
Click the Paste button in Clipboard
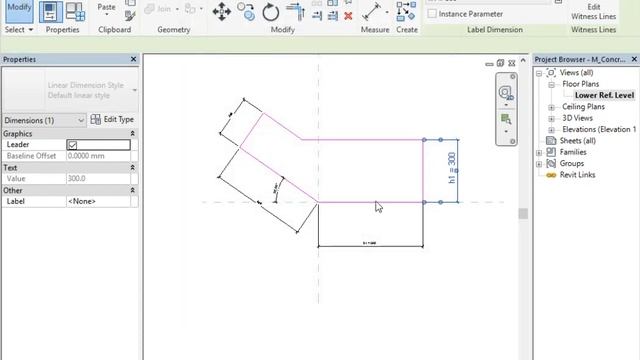(107, 7)
